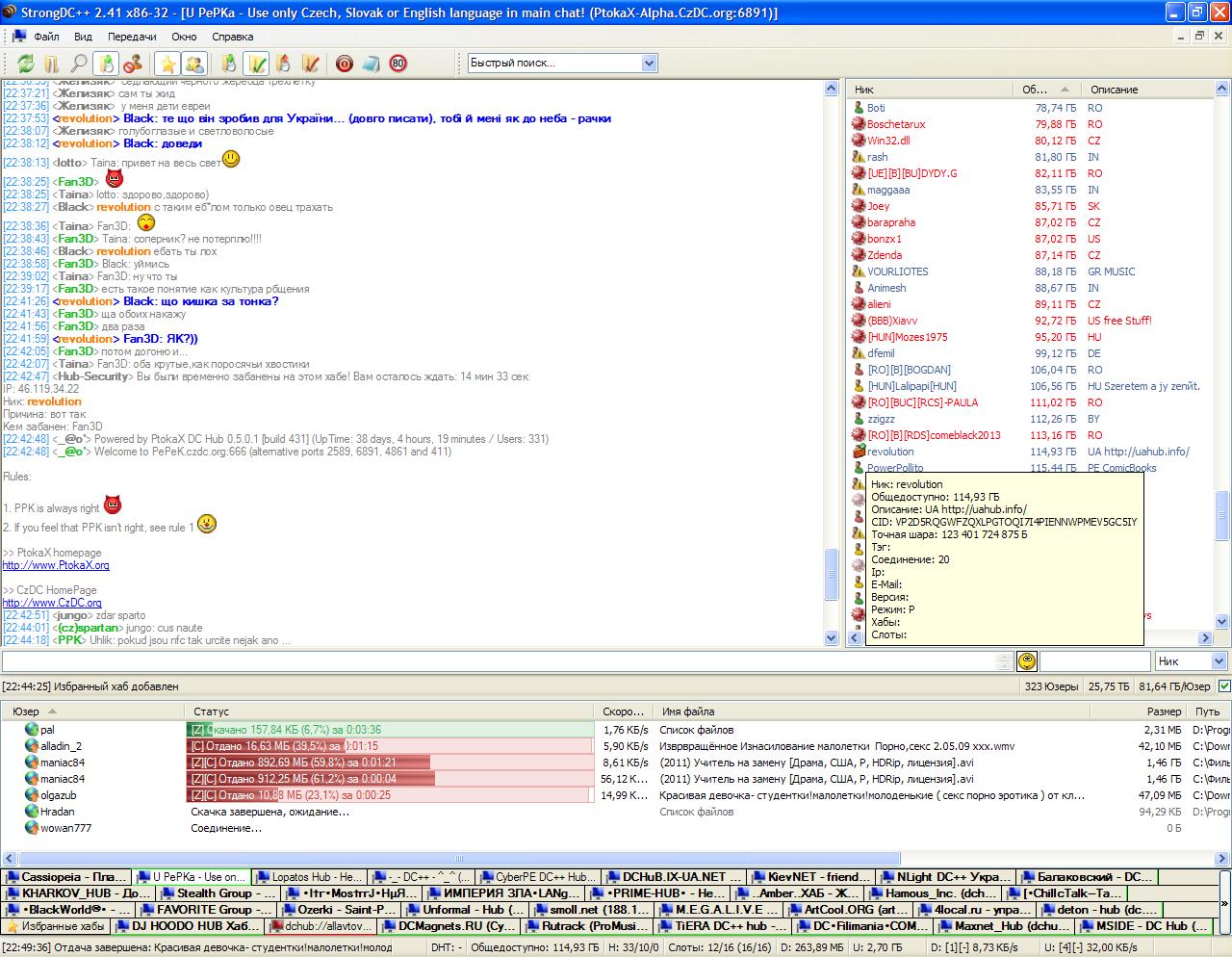Click the user icon beside VOURLIOTES
1232x957 pixels.
(859, 272)
